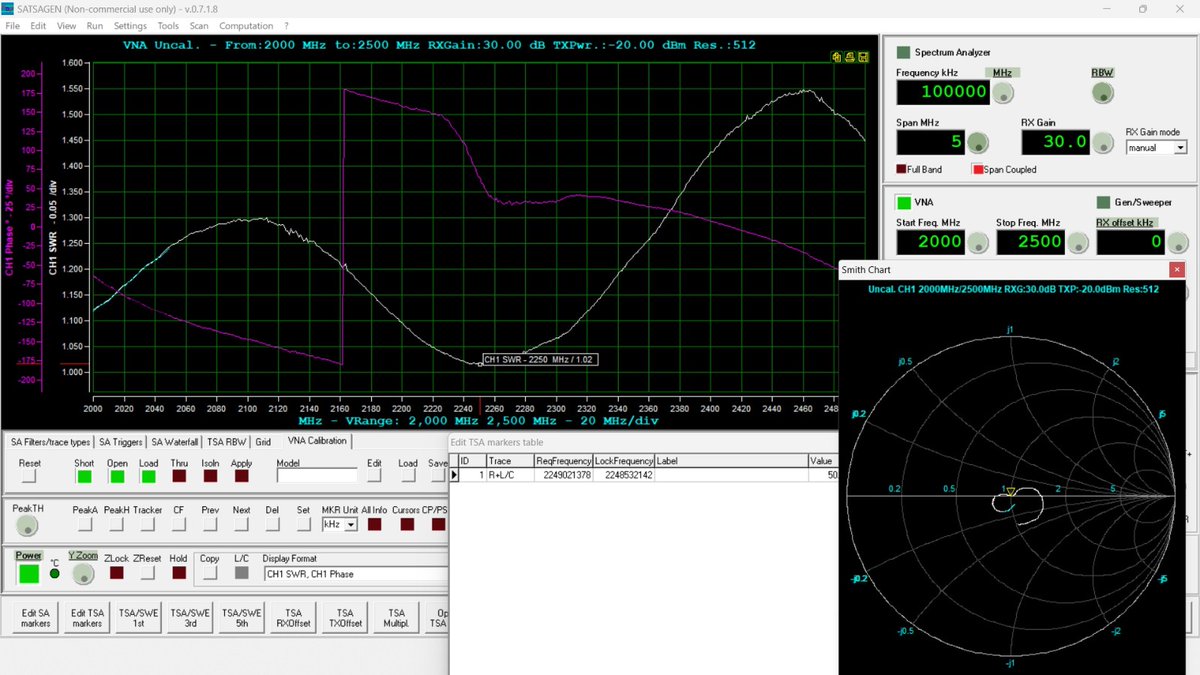Screen dimensions: 1200x675
Task: Toggle the green Power button
Action: tap(29, 573)
